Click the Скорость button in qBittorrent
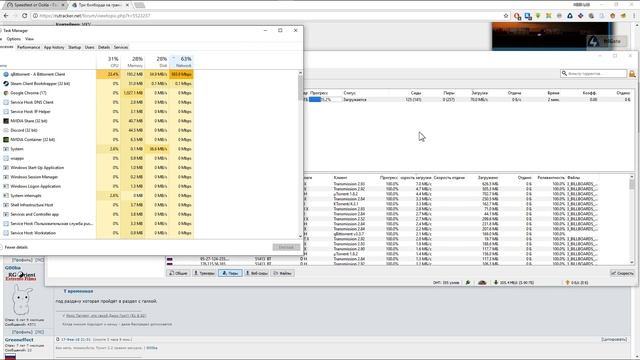Viewport: 640px width, 360px height. click(622, 273)
